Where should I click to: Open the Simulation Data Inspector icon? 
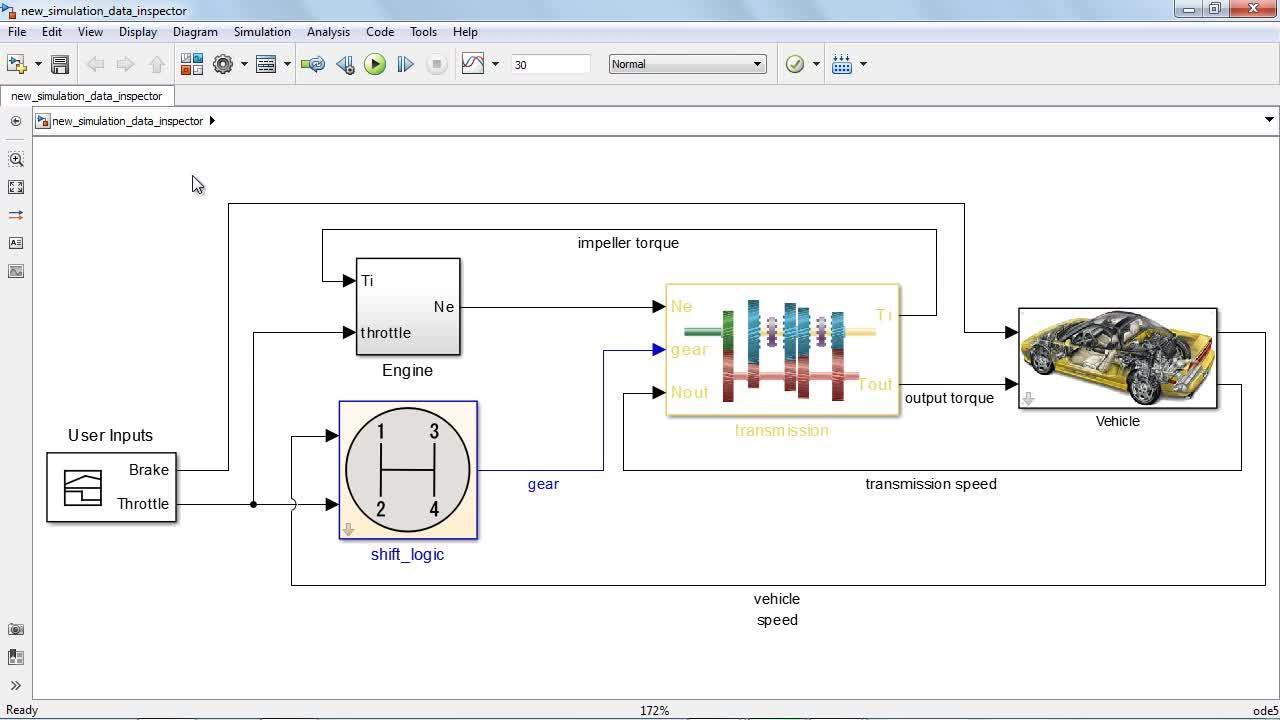coord(473,64)
